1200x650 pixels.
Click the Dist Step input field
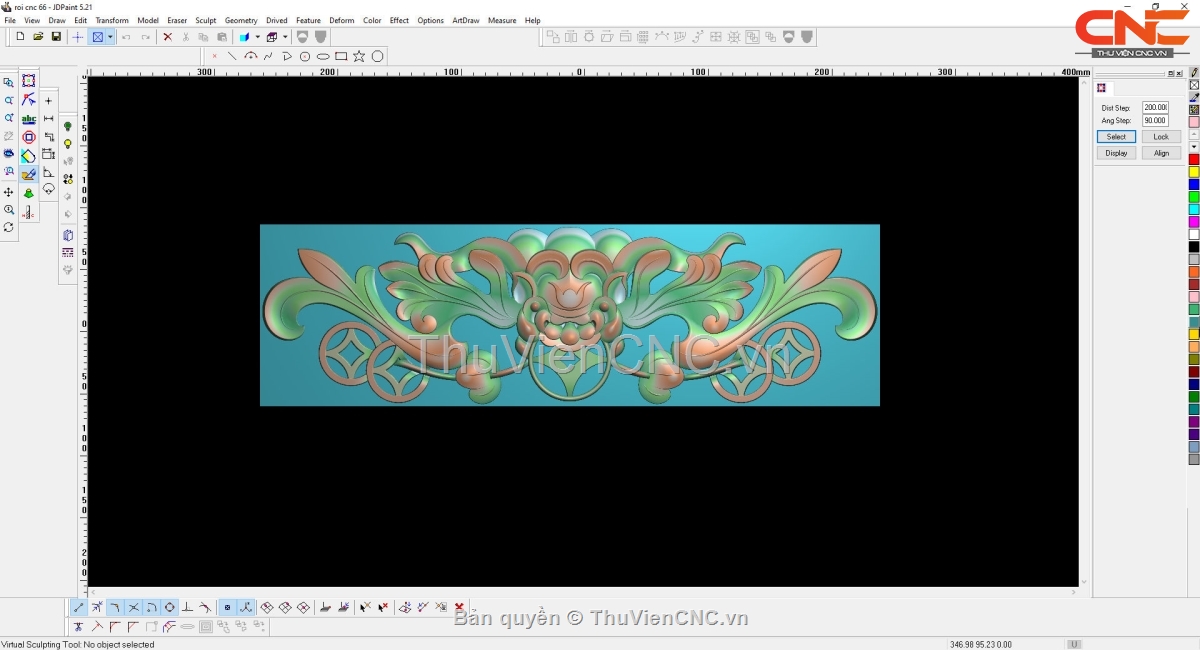pyautogui.click(x=1155, y=107)
